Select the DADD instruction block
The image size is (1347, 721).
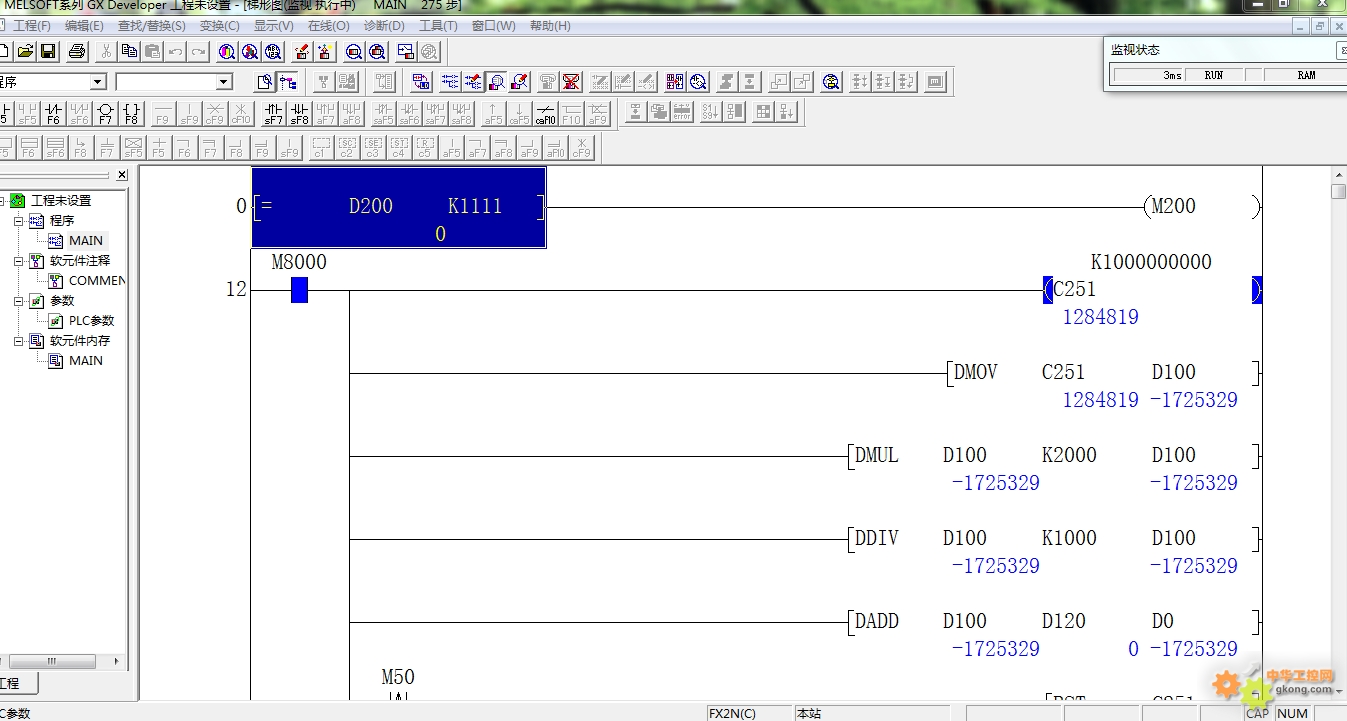(1055, 622)
